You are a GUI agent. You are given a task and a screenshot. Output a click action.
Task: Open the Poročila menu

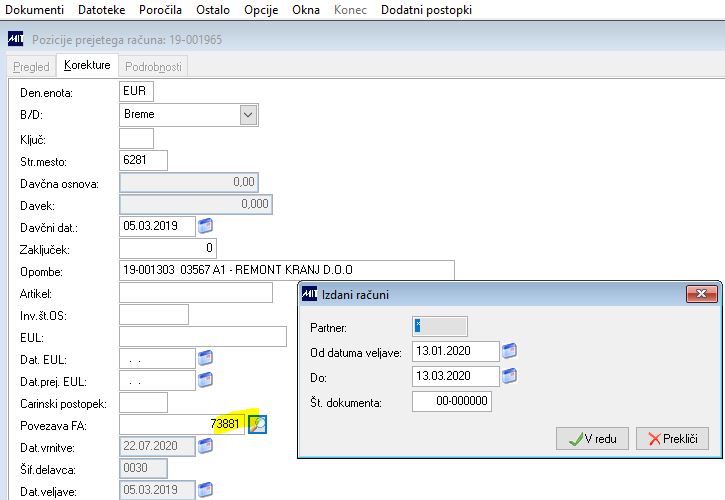[x=160, y=10]
